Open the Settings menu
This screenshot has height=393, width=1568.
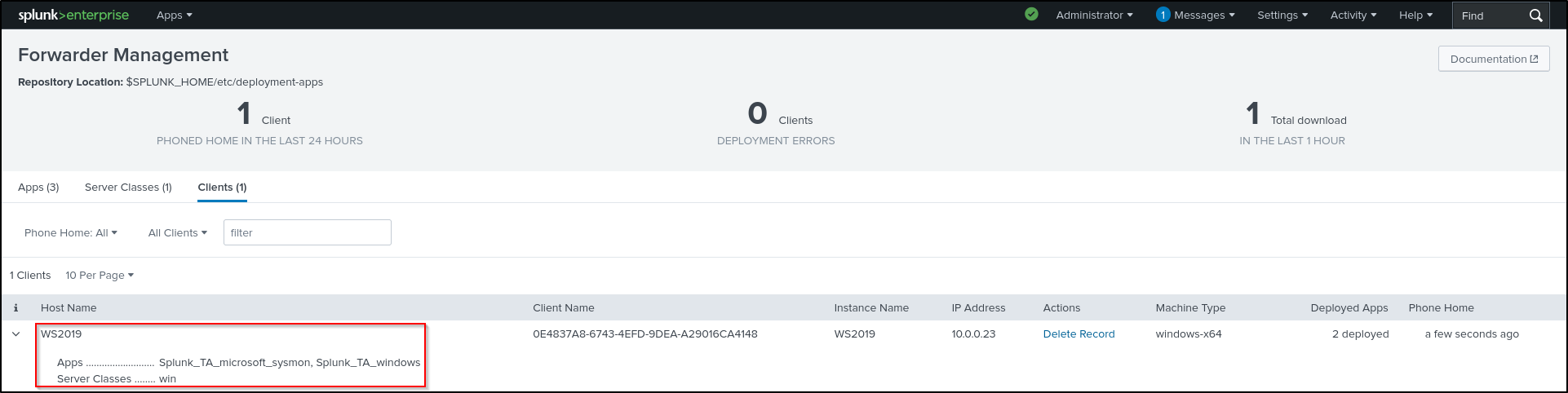[x=1282, y=15]
